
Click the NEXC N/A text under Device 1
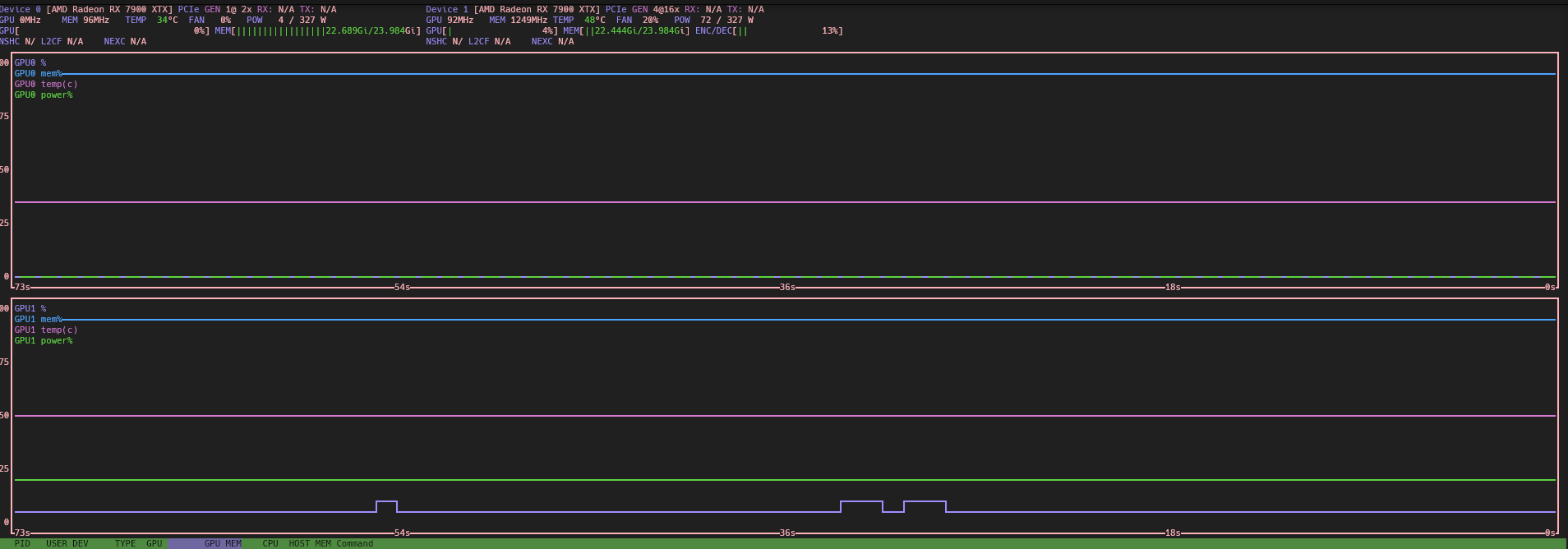[x=552, y=41]
